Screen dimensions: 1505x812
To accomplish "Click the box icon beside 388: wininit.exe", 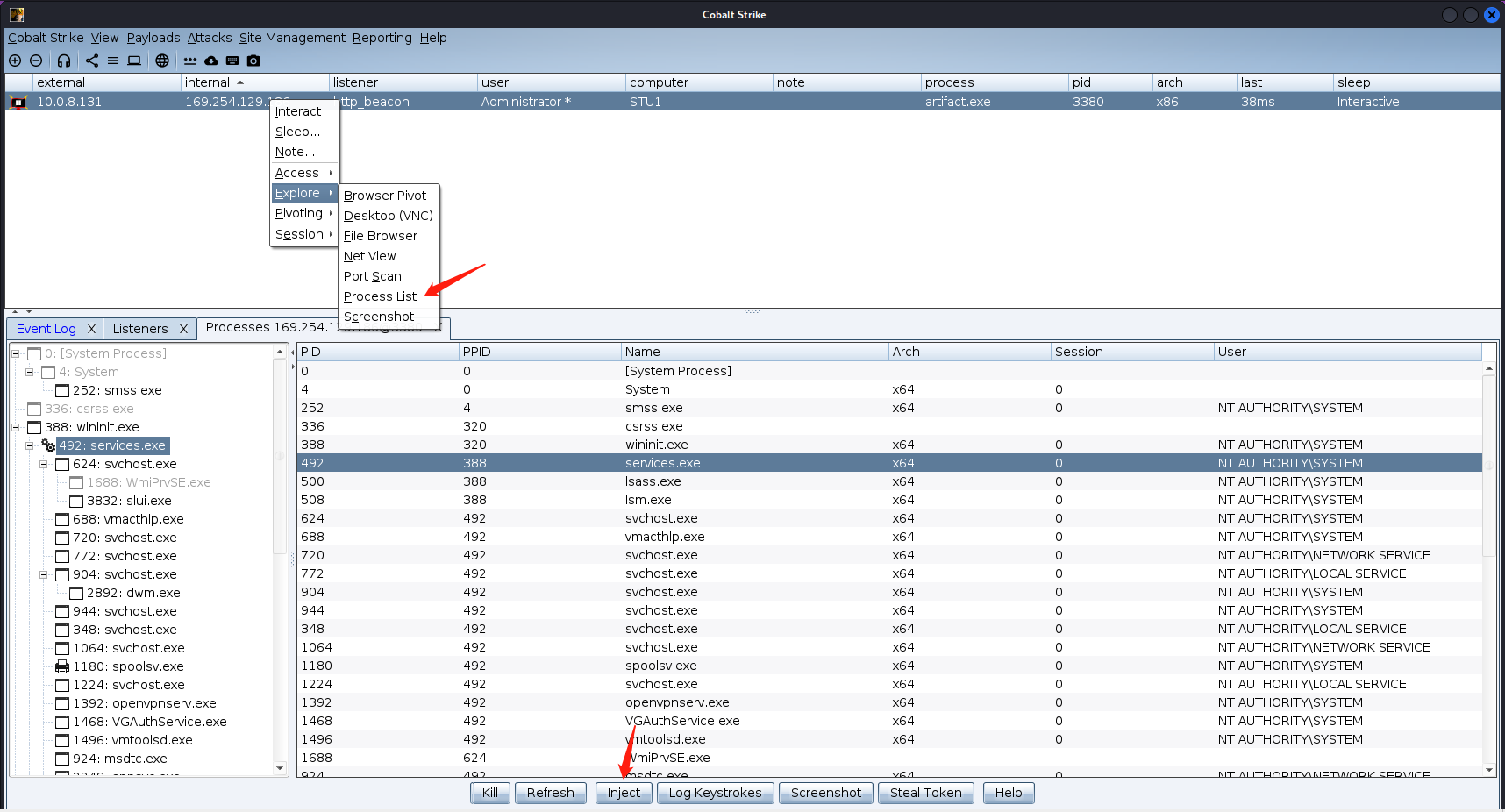I will [34, 427].
